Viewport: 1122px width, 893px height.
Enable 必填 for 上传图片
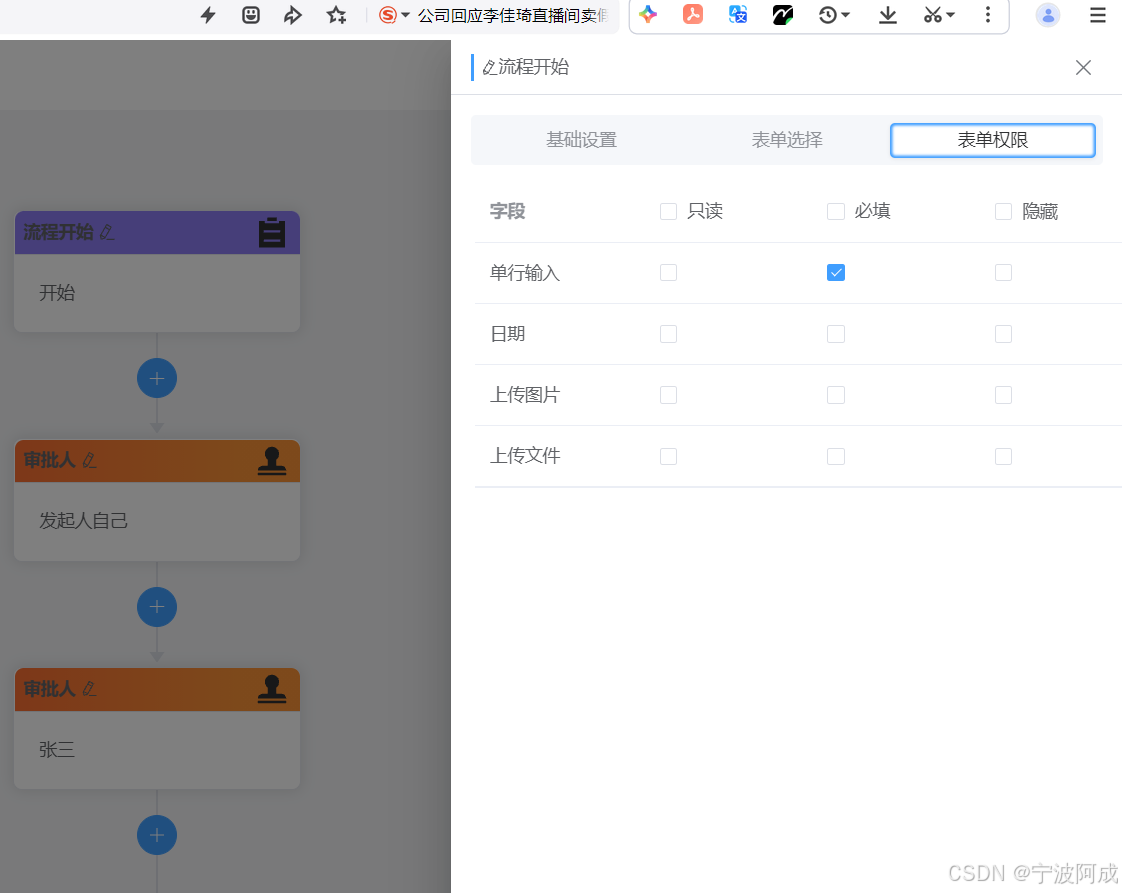836,395
